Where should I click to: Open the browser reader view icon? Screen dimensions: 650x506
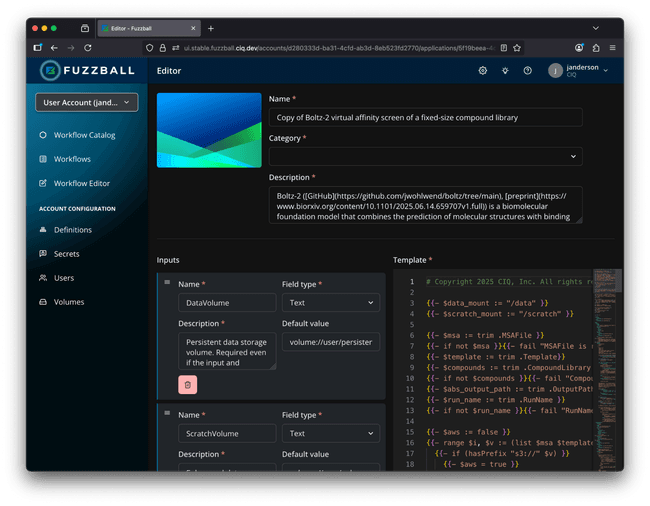click(504, 48)
